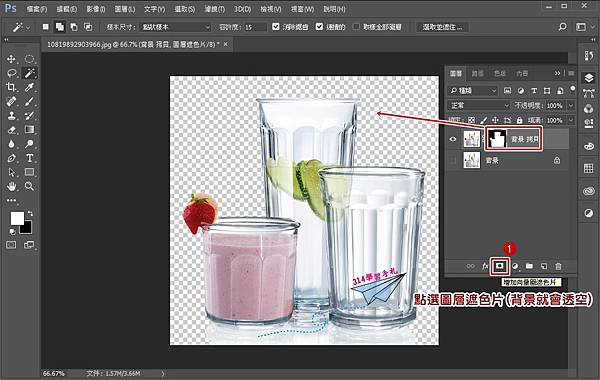
Task: Toggle lock all padlock in Layers panel
Action: pos(519,120)
